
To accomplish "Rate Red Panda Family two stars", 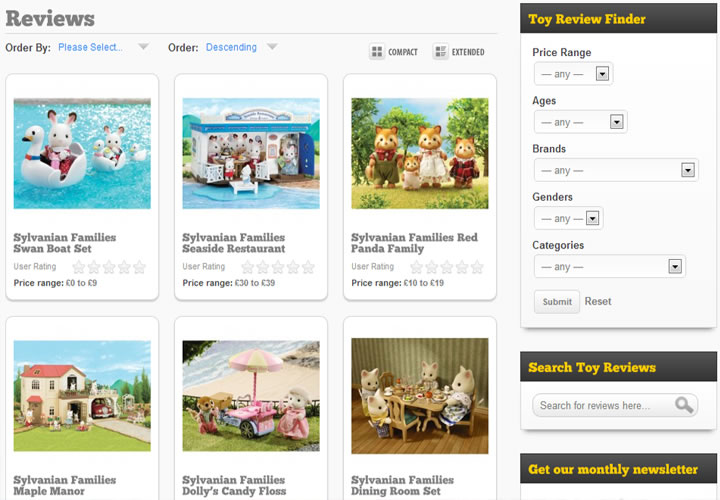I will [432, 267].
